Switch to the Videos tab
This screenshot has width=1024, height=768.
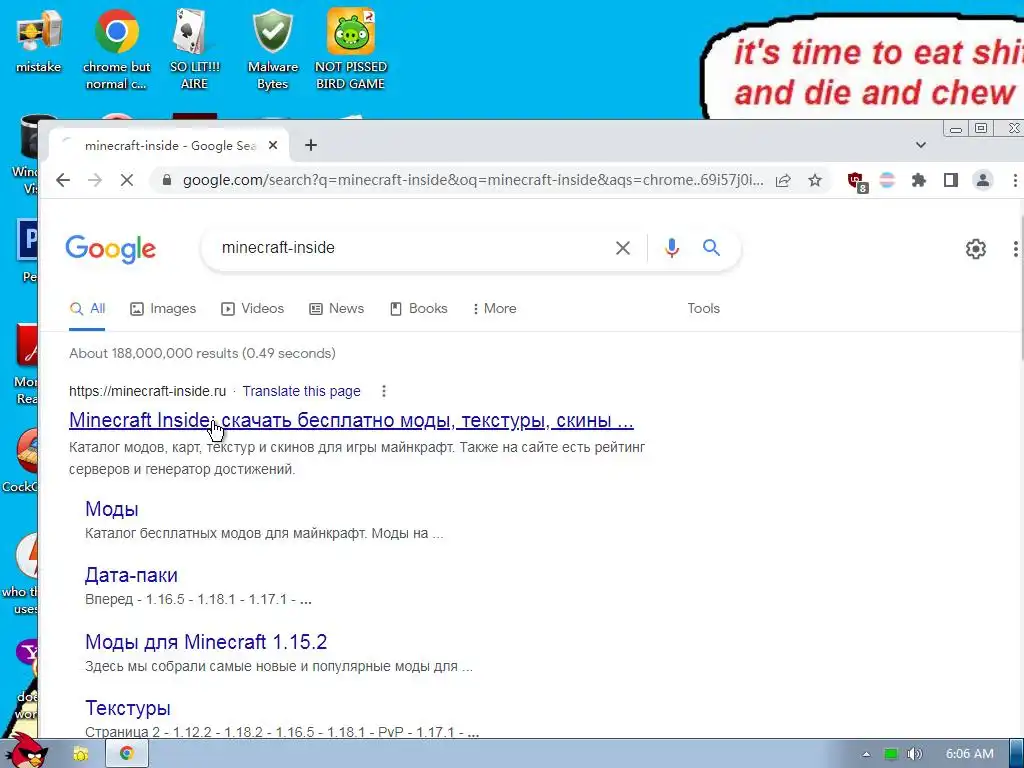[253, 309]
